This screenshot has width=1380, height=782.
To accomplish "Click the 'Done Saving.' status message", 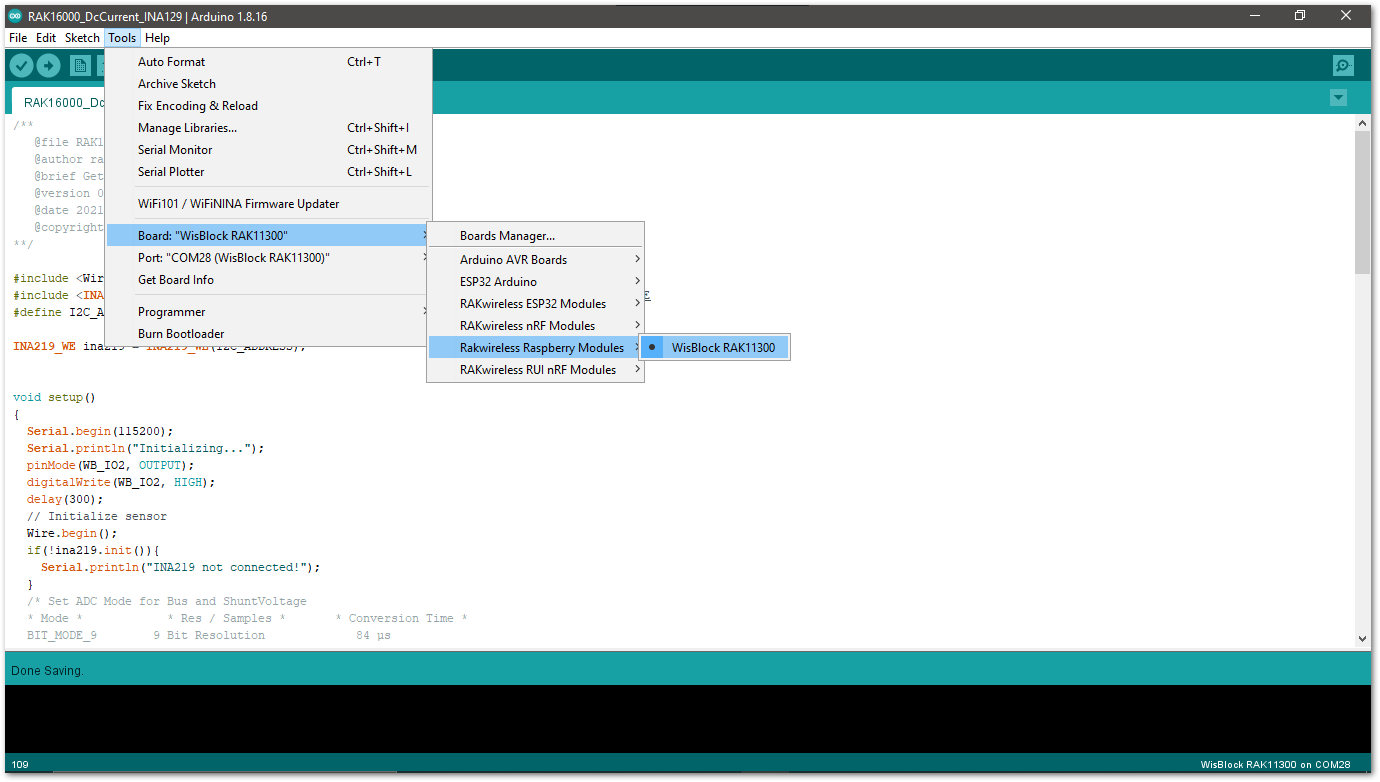I will pyautogui.click(x=47, y=671).
